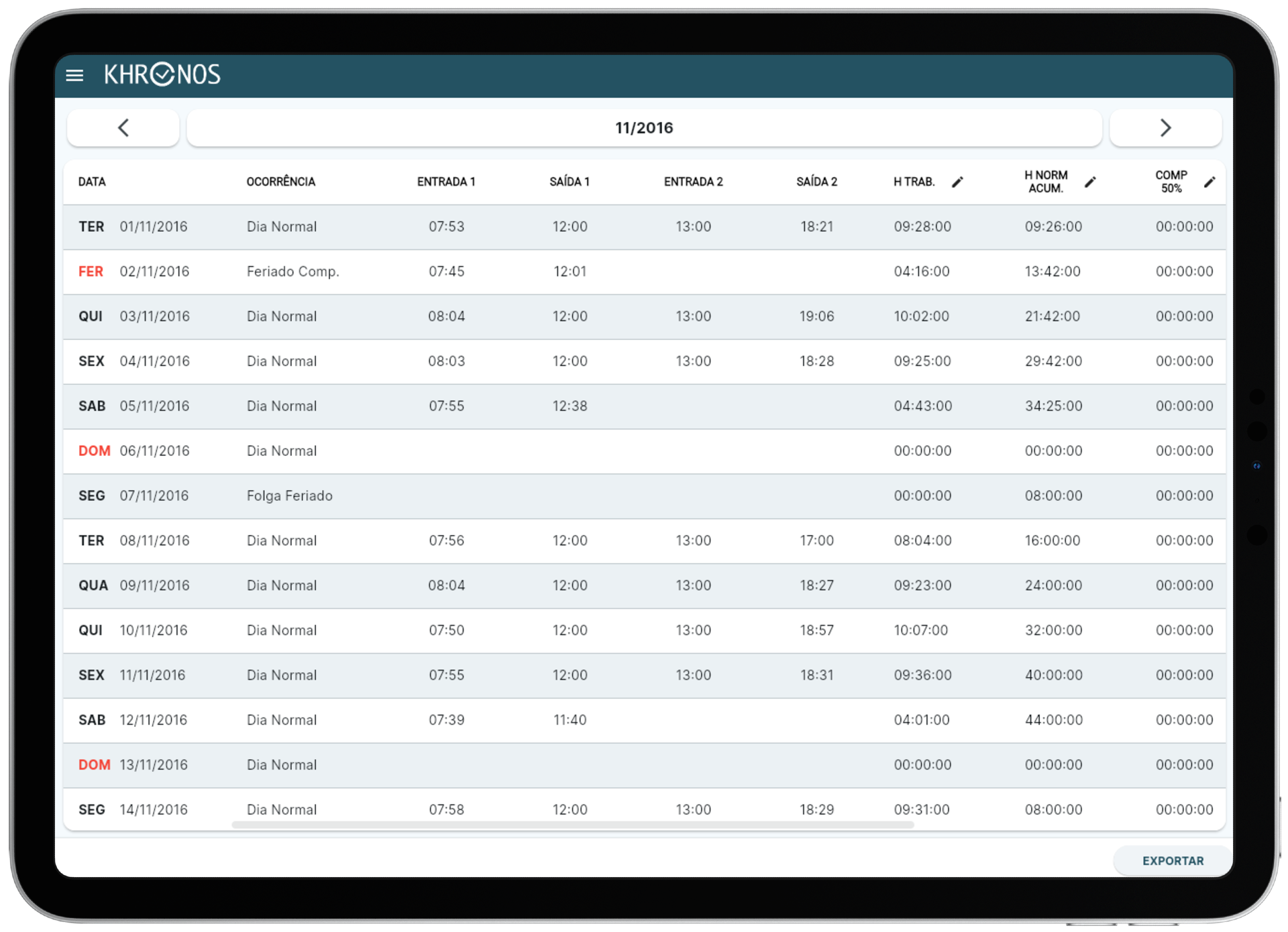
Task: Click the ENTRADA 1 column header
Action: click(x=445, y=182)
